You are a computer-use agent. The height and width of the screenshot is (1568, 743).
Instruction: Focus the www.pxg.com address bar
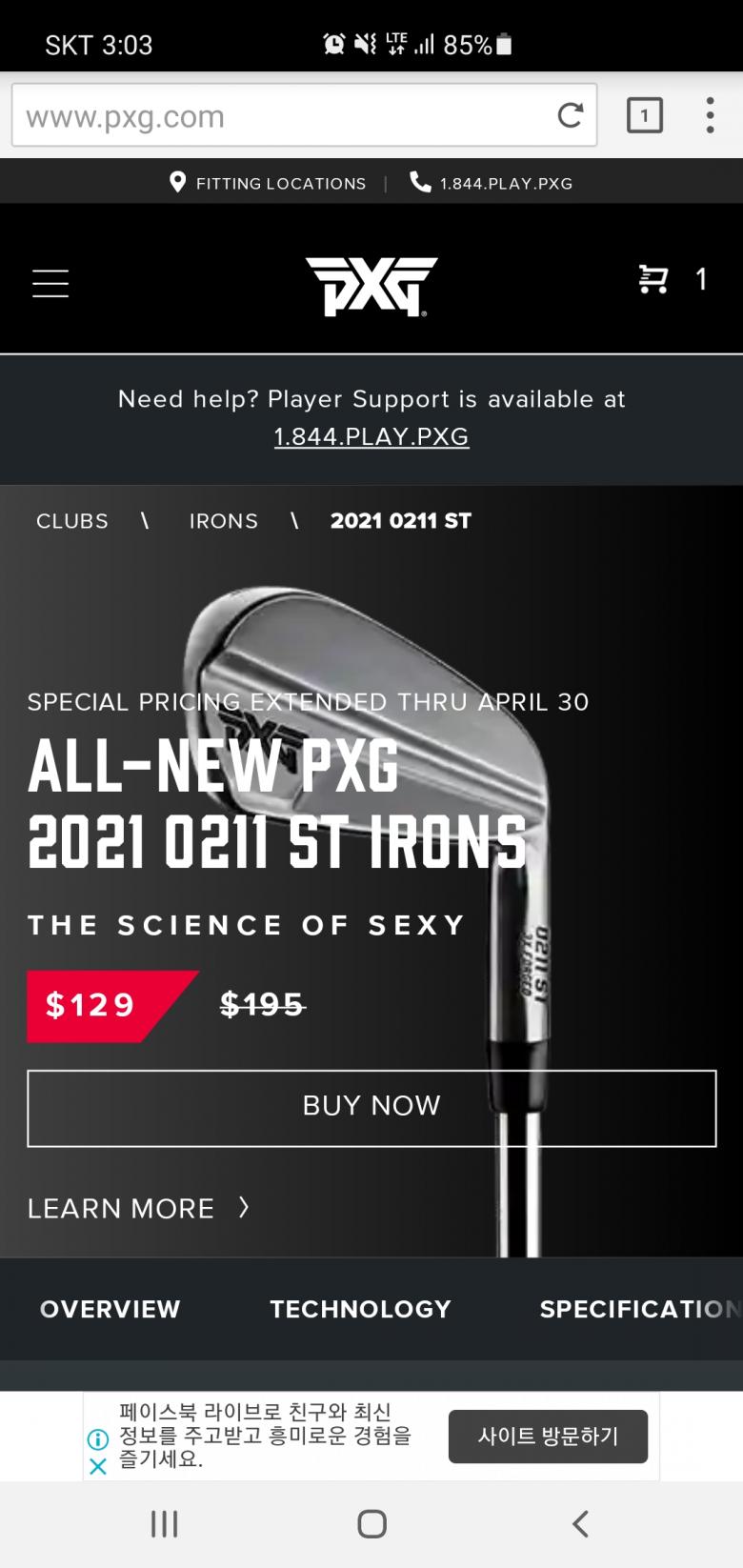pos(286,116)
